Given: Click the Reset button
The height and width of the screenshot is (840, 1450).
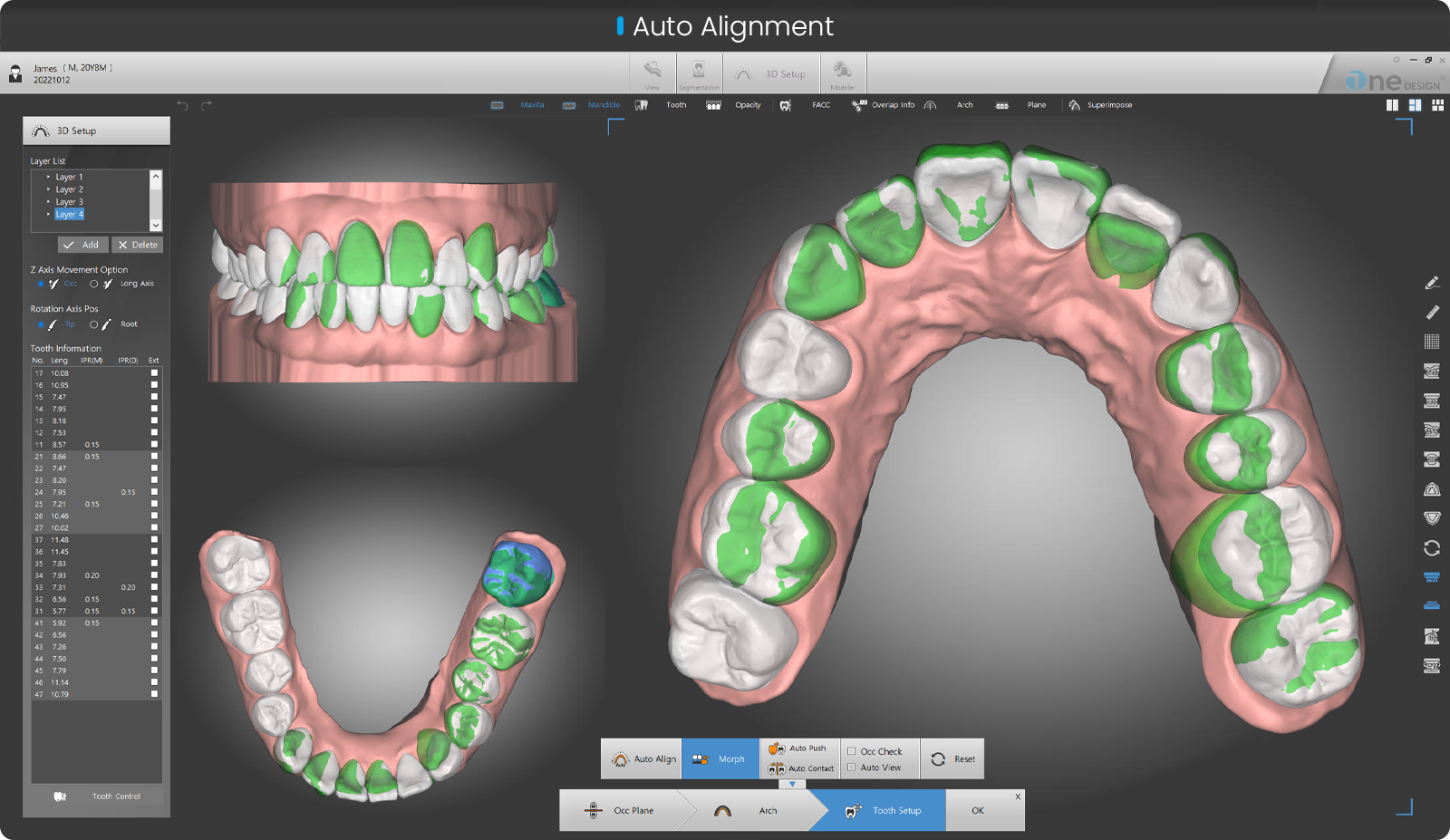Looking at the screenshot, I should click(x=952, y=758).
